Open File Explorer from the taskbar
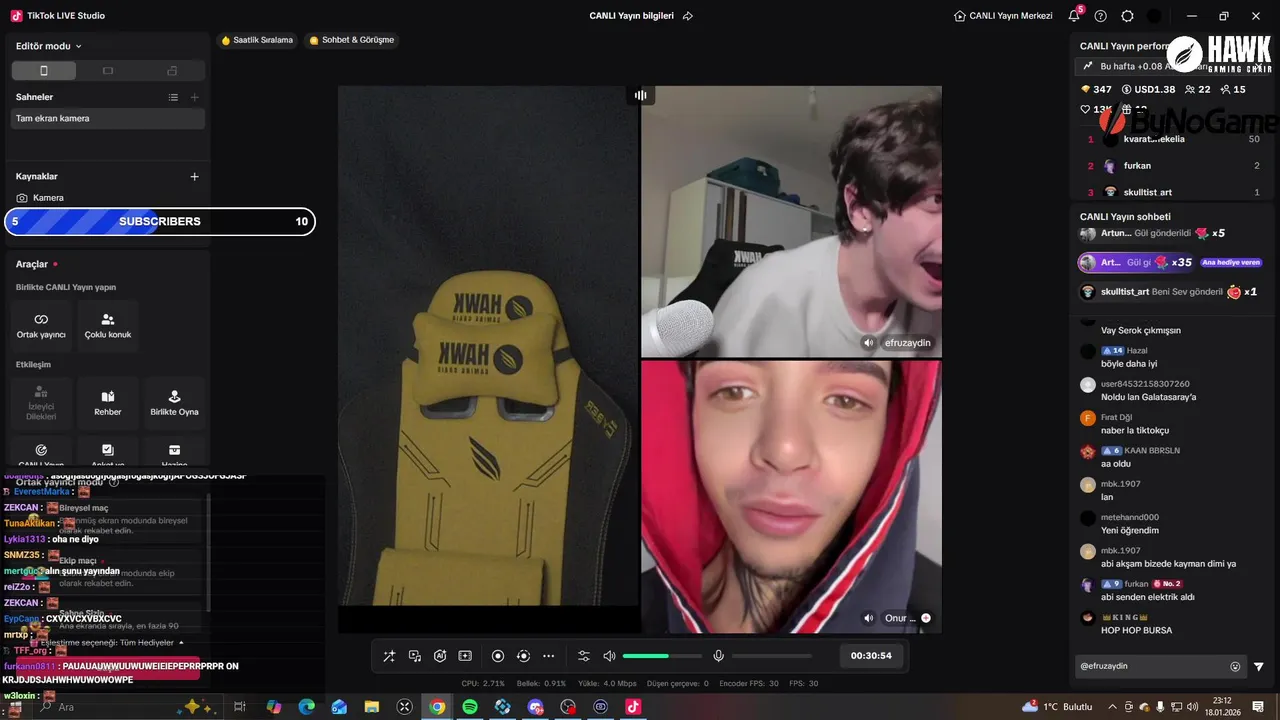 point(372,706)
